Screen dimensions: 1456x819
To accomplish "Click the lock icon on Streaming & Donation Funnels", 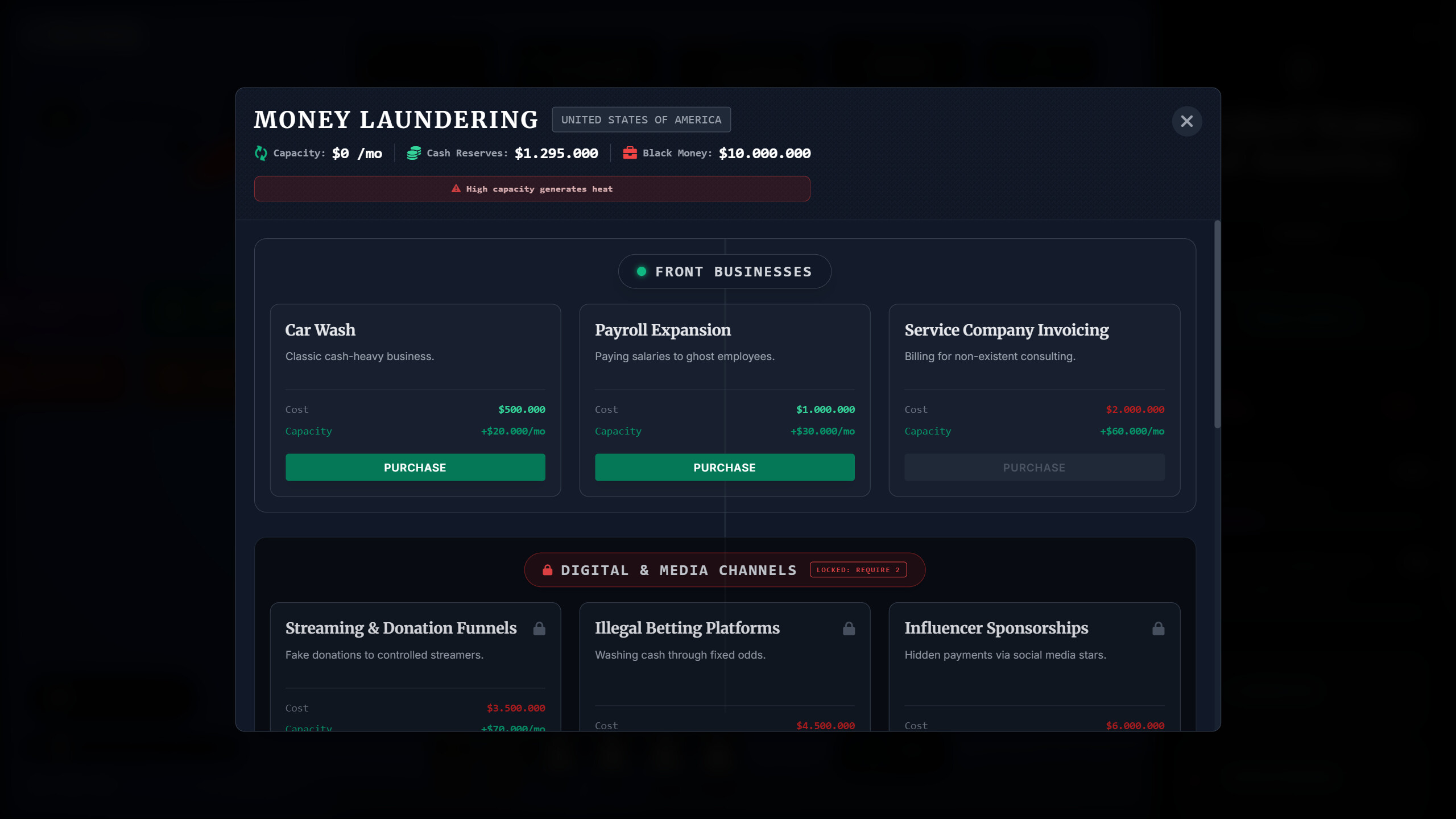I will [x=539, y=628].
